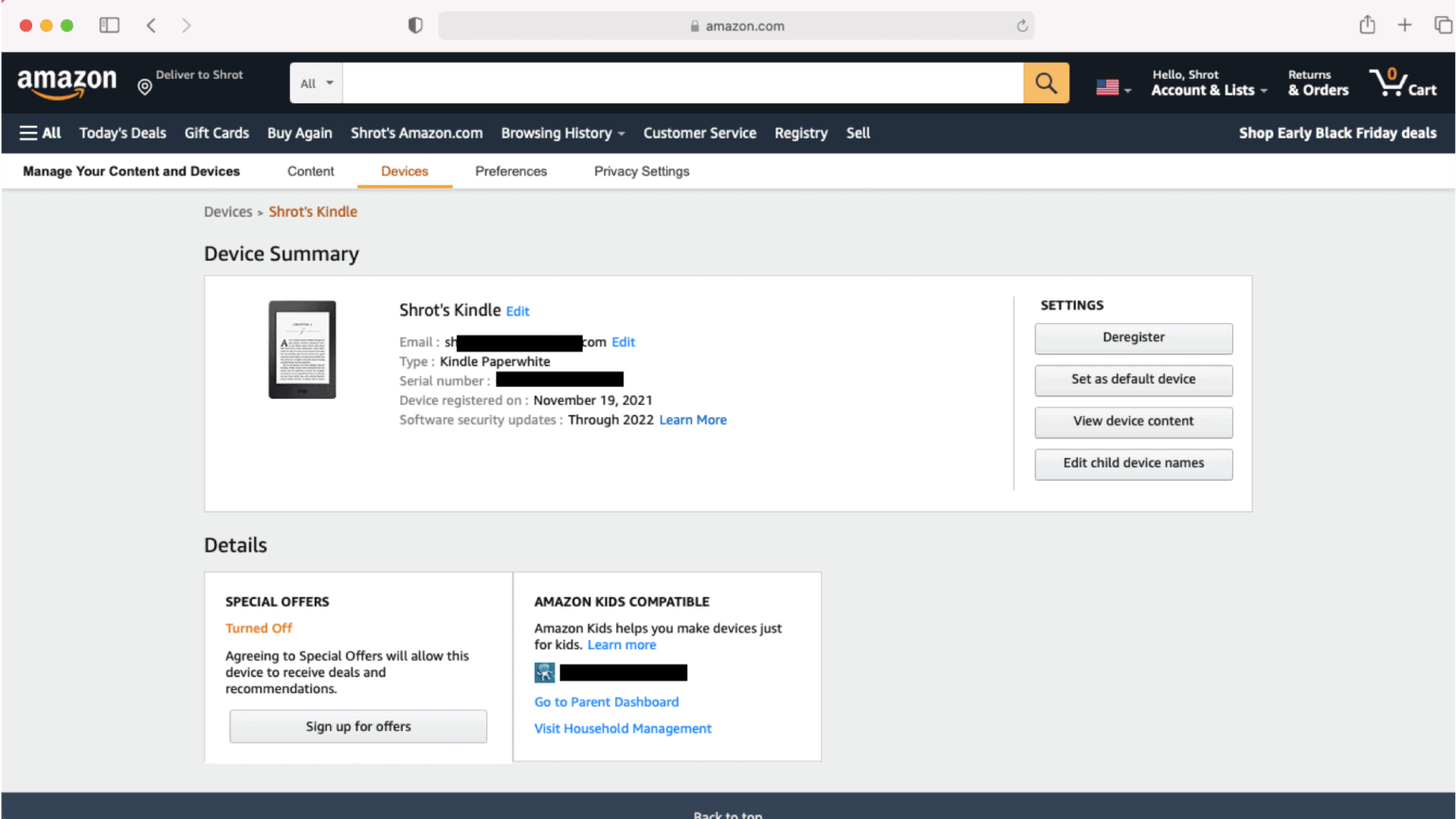Viewport: 1456px width, 819px height.
Task: Click the Amazon logo
Action: coord(66,82)
